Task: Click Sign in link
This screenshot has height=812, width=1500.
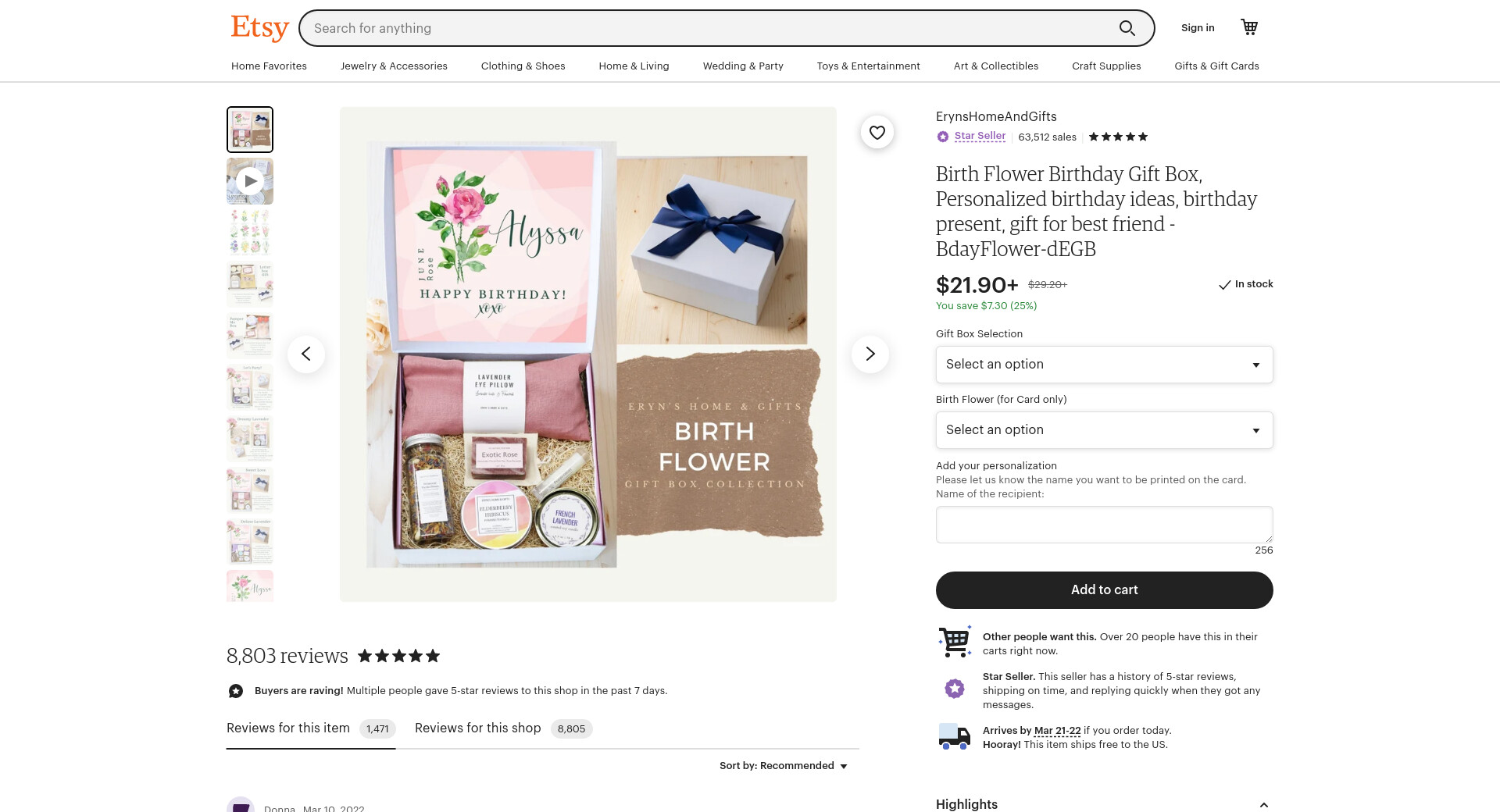Action: click(1198, 28)
